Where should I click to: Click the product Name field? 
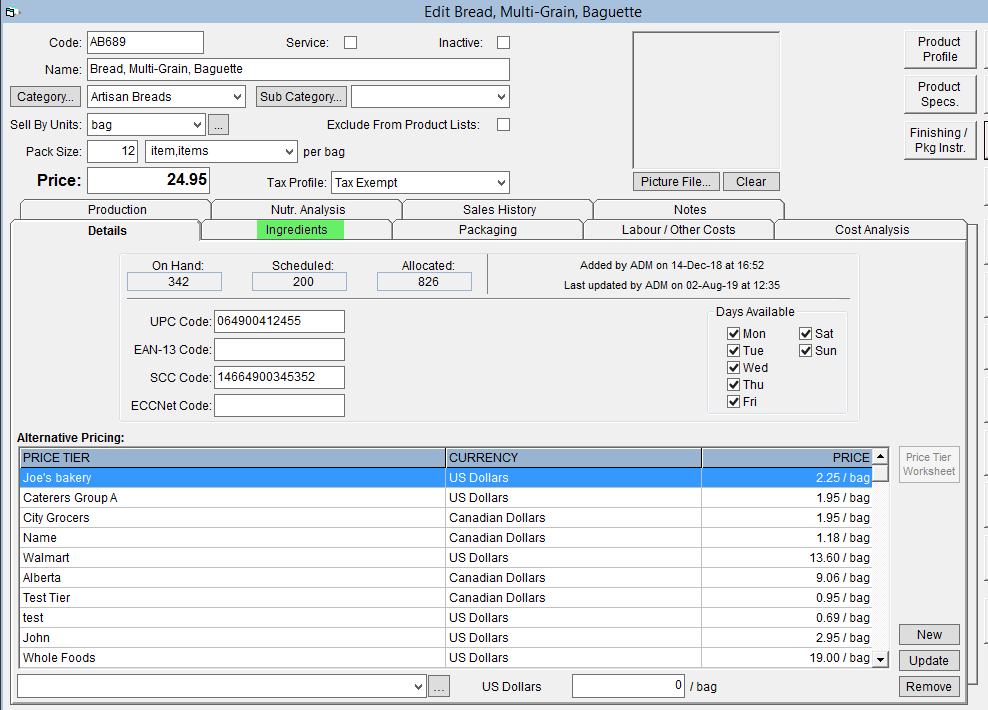click(298, 69)
